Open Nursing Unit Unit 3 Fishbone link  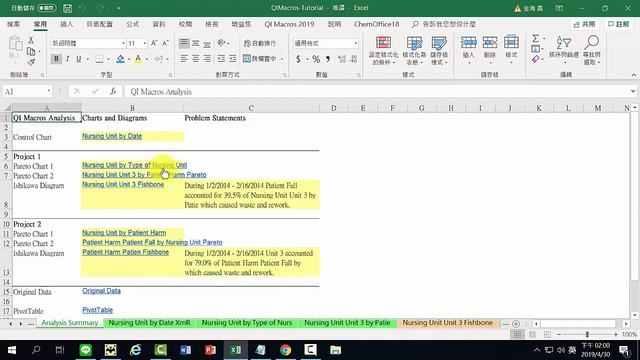point(123,184)
